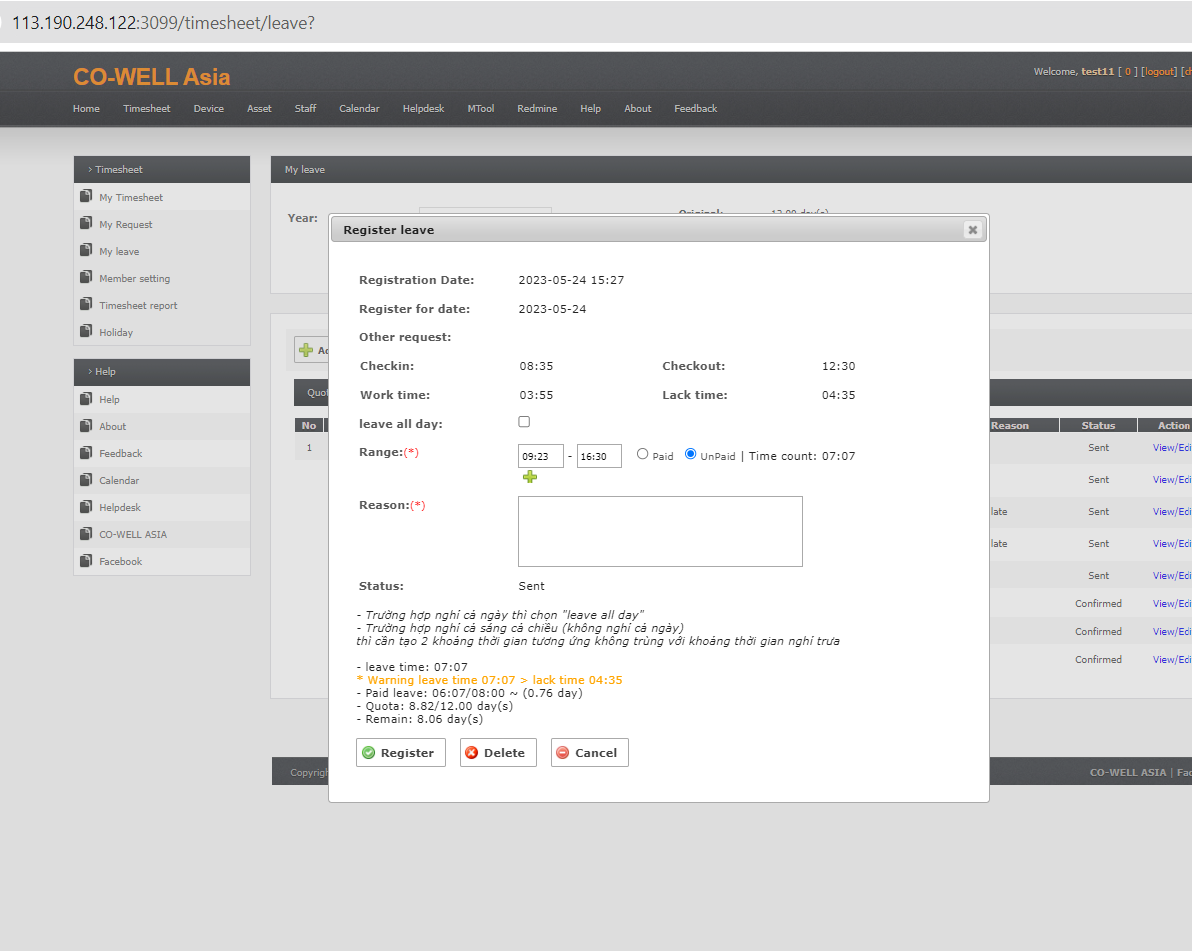The image size is (1192, 951).
Task: Click document icon beside Timesheet report
Action: point(86,304)
